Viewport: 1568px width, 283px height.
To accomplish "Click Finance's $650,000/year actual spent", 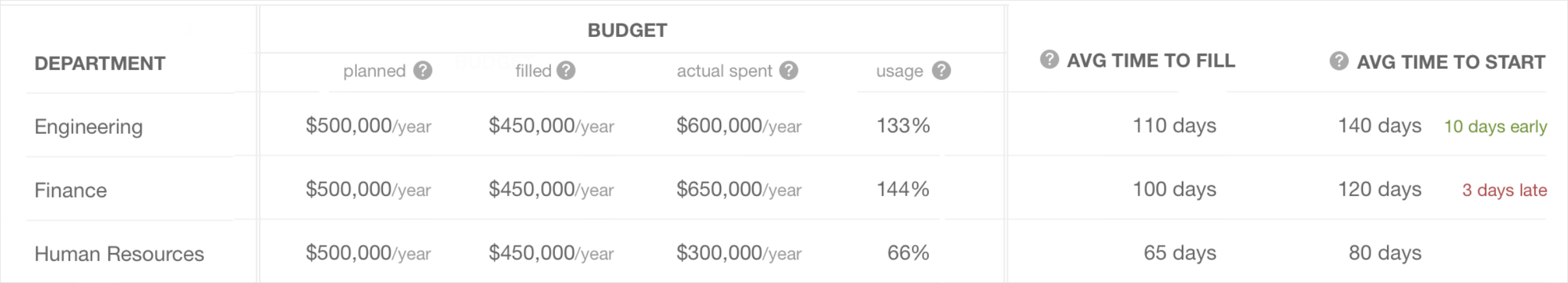I will point(739,190).
